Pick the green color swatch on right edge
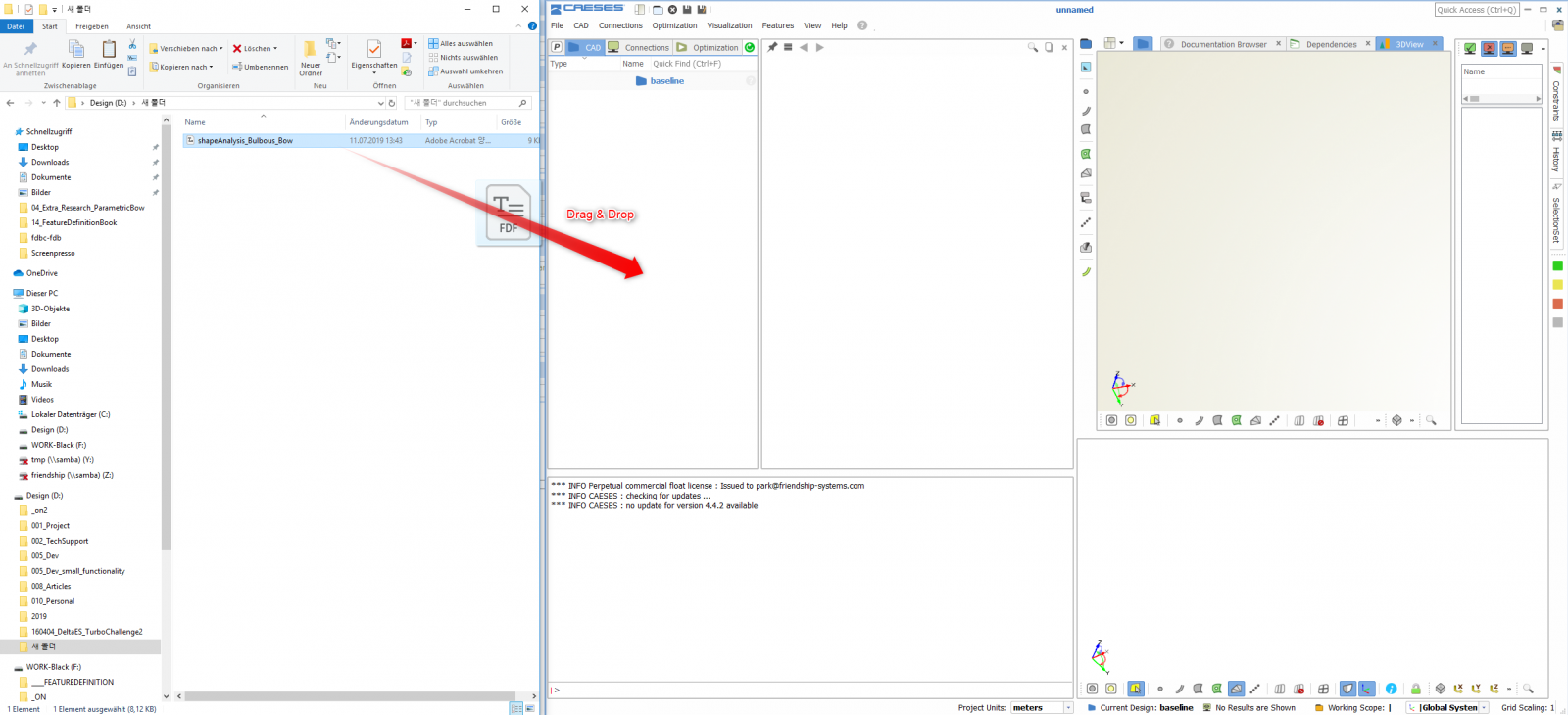 (x=1557, y=265)
